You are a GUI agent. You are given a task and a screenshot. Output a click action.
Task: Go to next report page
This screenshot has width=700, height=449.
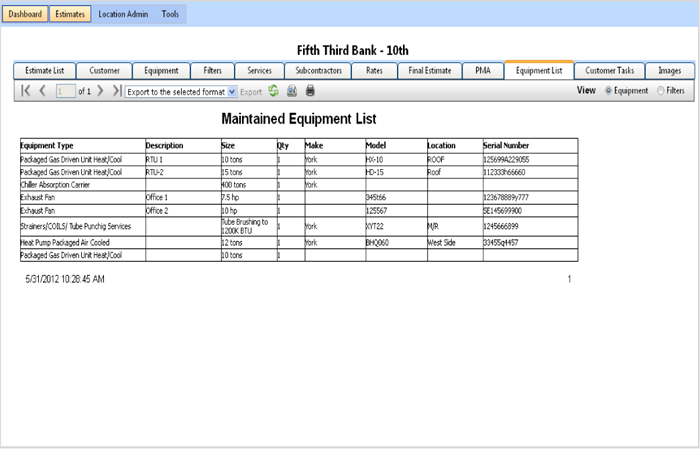pyautogui.click(x=100, y=91)
